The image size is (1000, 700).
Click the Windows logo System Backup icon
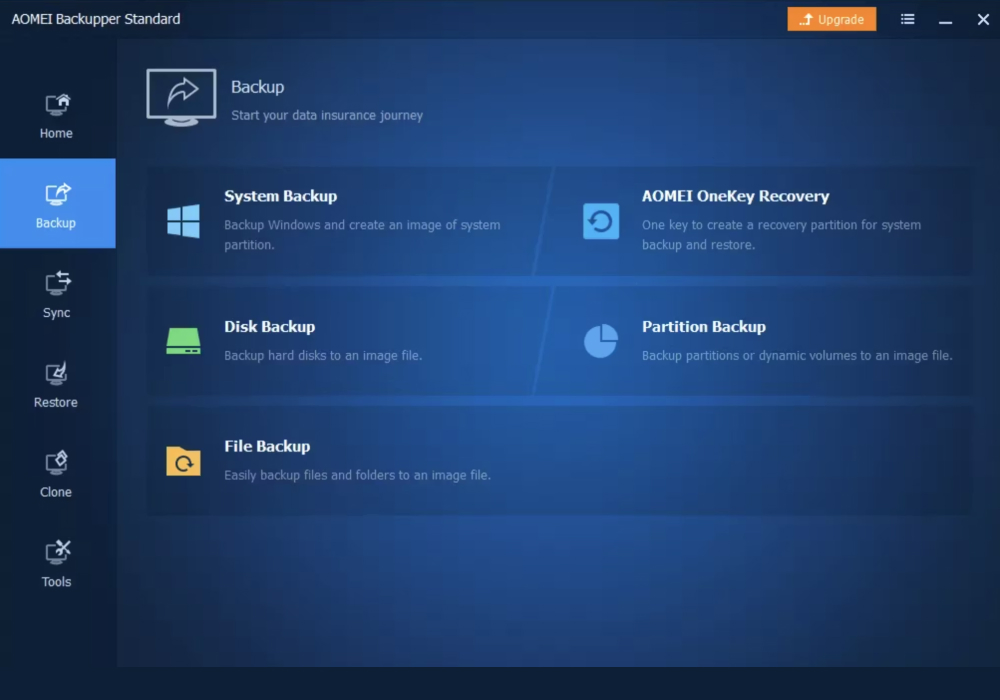(x=183, y=221)
